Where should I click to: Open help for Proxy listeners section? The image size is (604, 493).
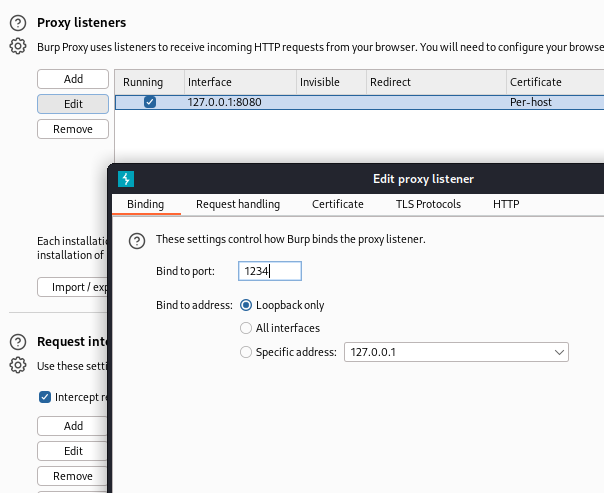18,23
